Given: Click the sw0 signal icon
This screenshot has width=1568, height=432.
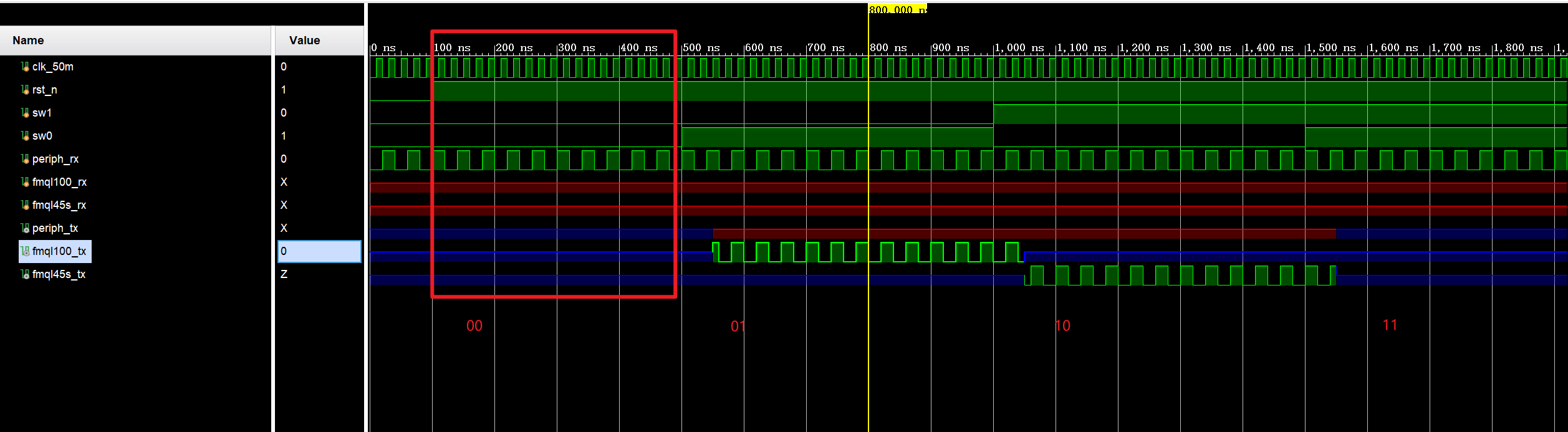Looking at the screenshot, I should coord(25,136).
